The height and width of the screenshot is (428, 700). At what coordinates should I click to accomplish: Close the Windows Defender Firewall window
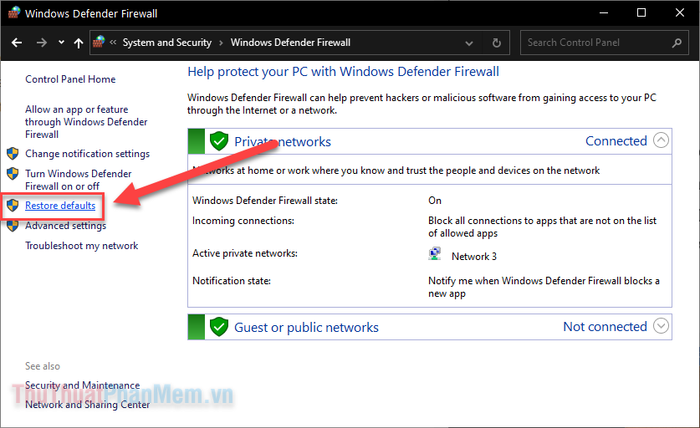click(680, 13)
